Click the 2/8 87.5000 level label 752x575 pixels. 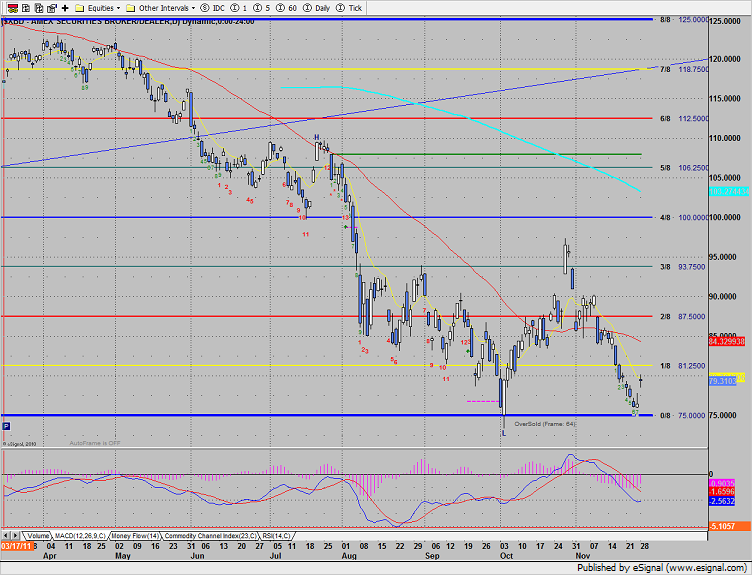(x=682, y=317)
